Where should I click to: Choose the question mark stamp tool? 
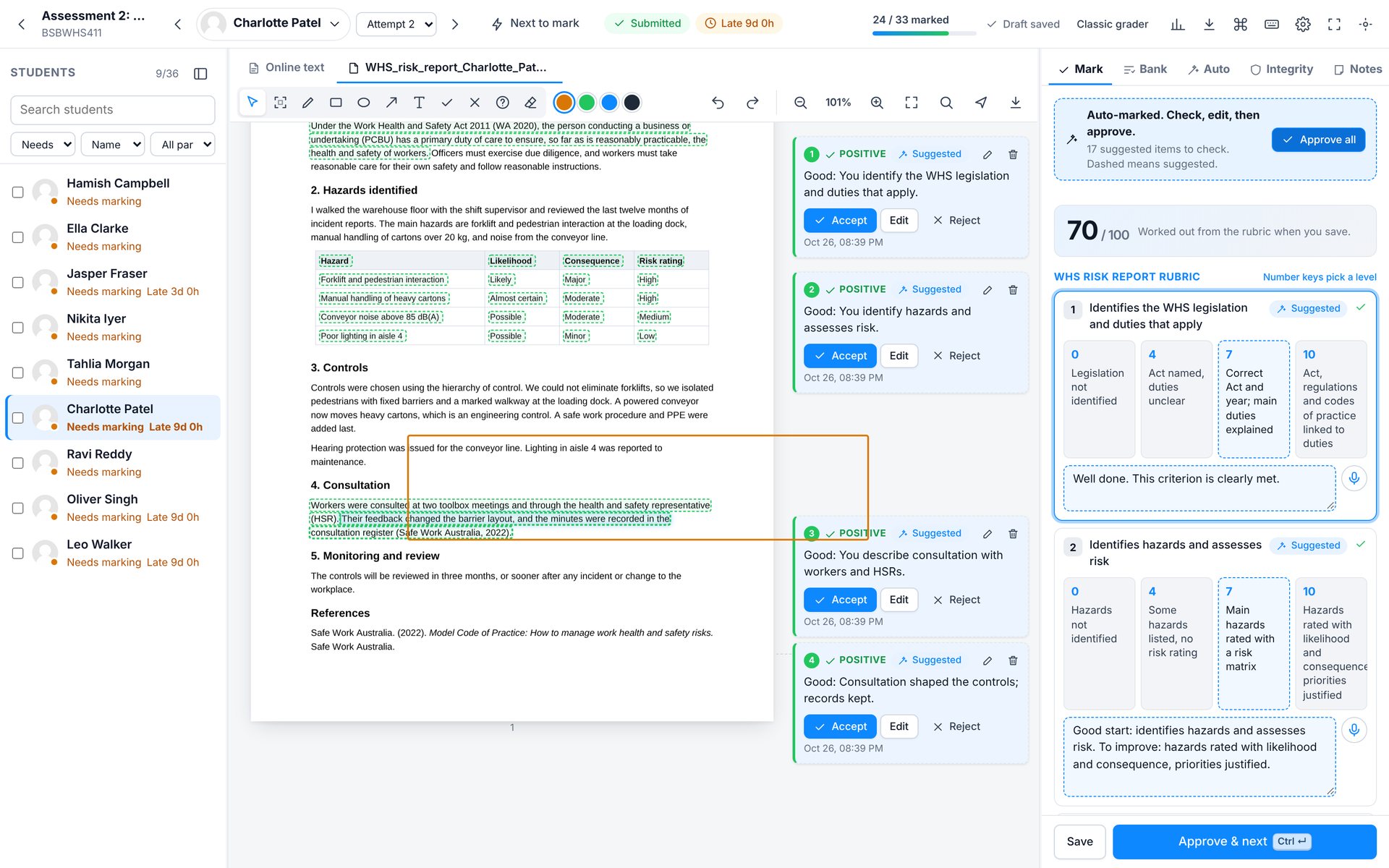pos(503,103)
